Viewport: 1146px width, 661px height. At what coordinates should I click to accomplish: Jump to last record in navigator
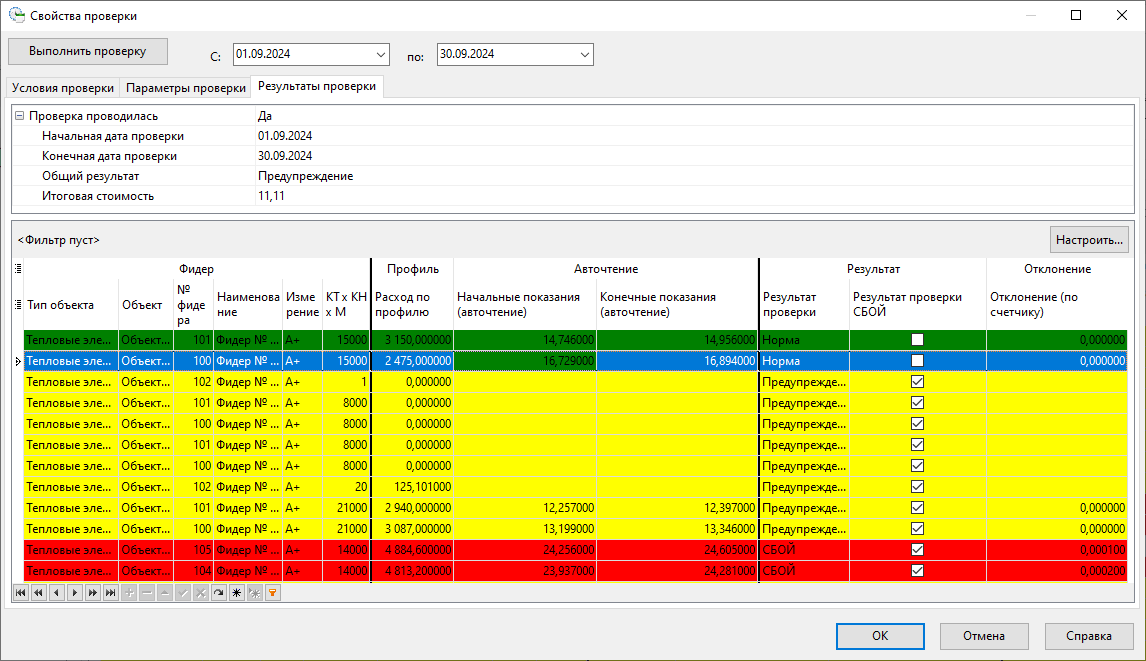point(110,593)
